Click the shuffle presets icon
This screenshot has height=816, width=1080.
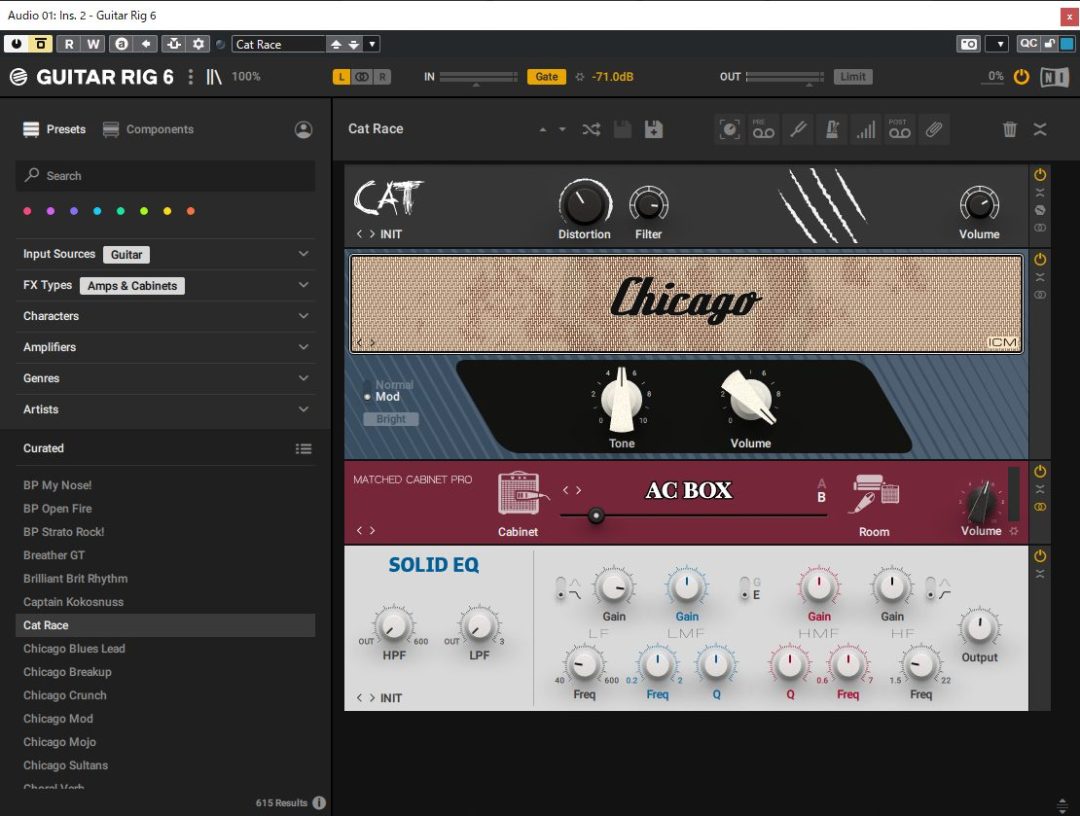coord(591,129)
